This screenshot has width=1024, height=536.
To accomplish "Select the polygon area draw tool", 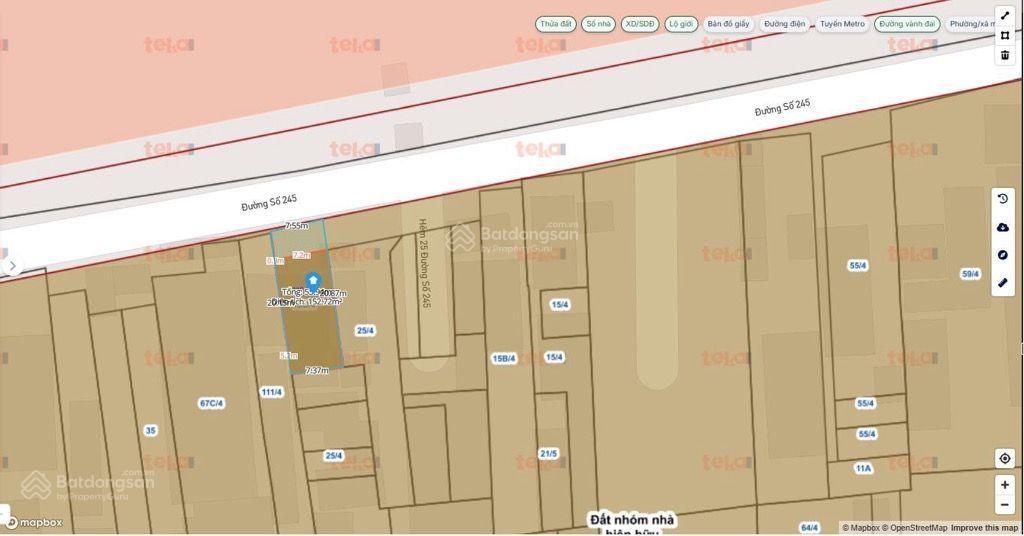I will tap(1004, 35).
